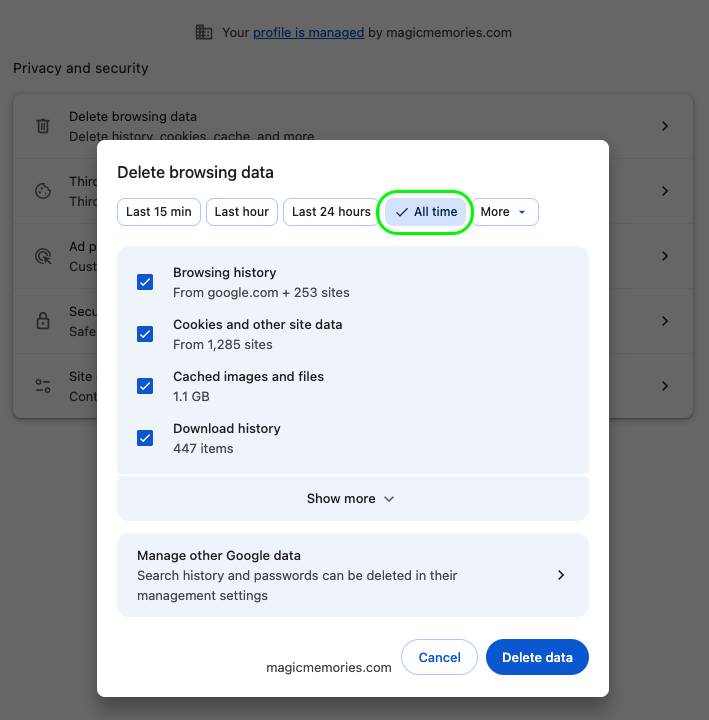The height and width of the screenshot is (720, 709).
Task: Click the site settings sliders icon
Action: 43,386
